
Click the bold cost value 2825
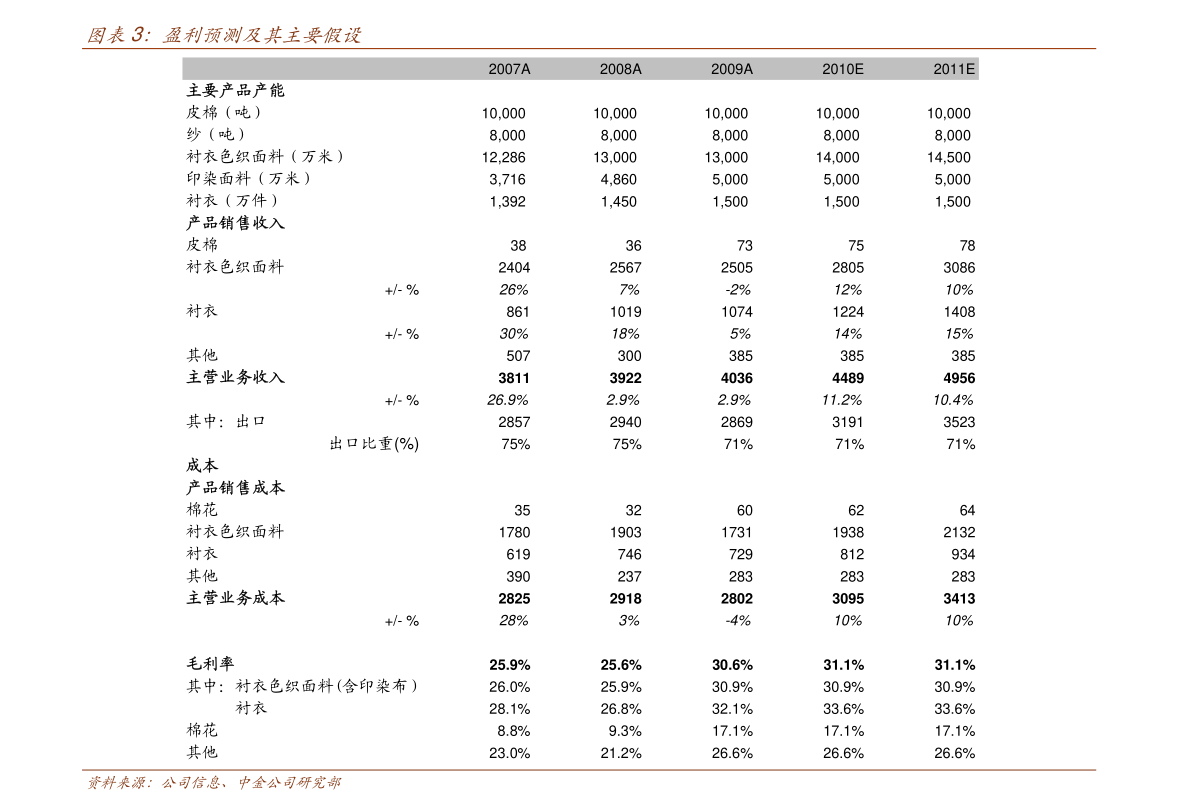[514, 599]
